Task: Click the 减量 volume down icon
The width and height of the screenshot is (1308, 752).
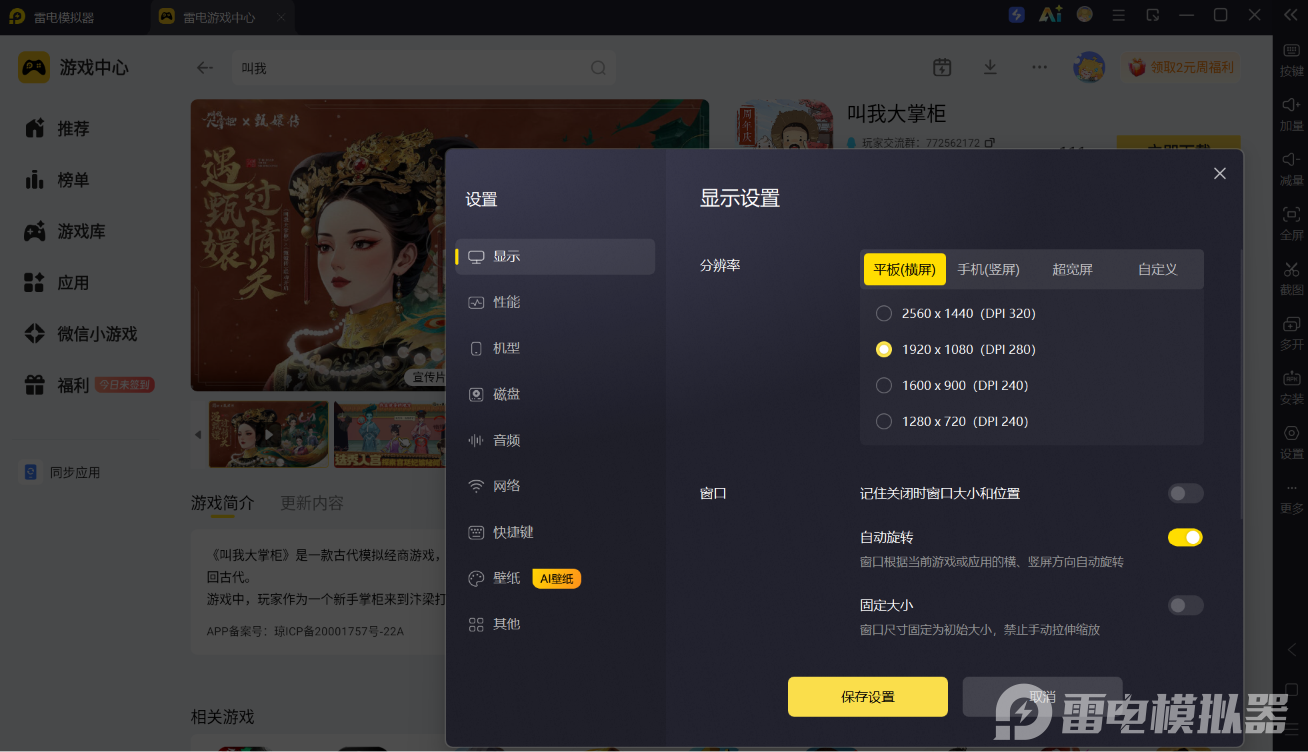Action: [x=1291, y=159]
